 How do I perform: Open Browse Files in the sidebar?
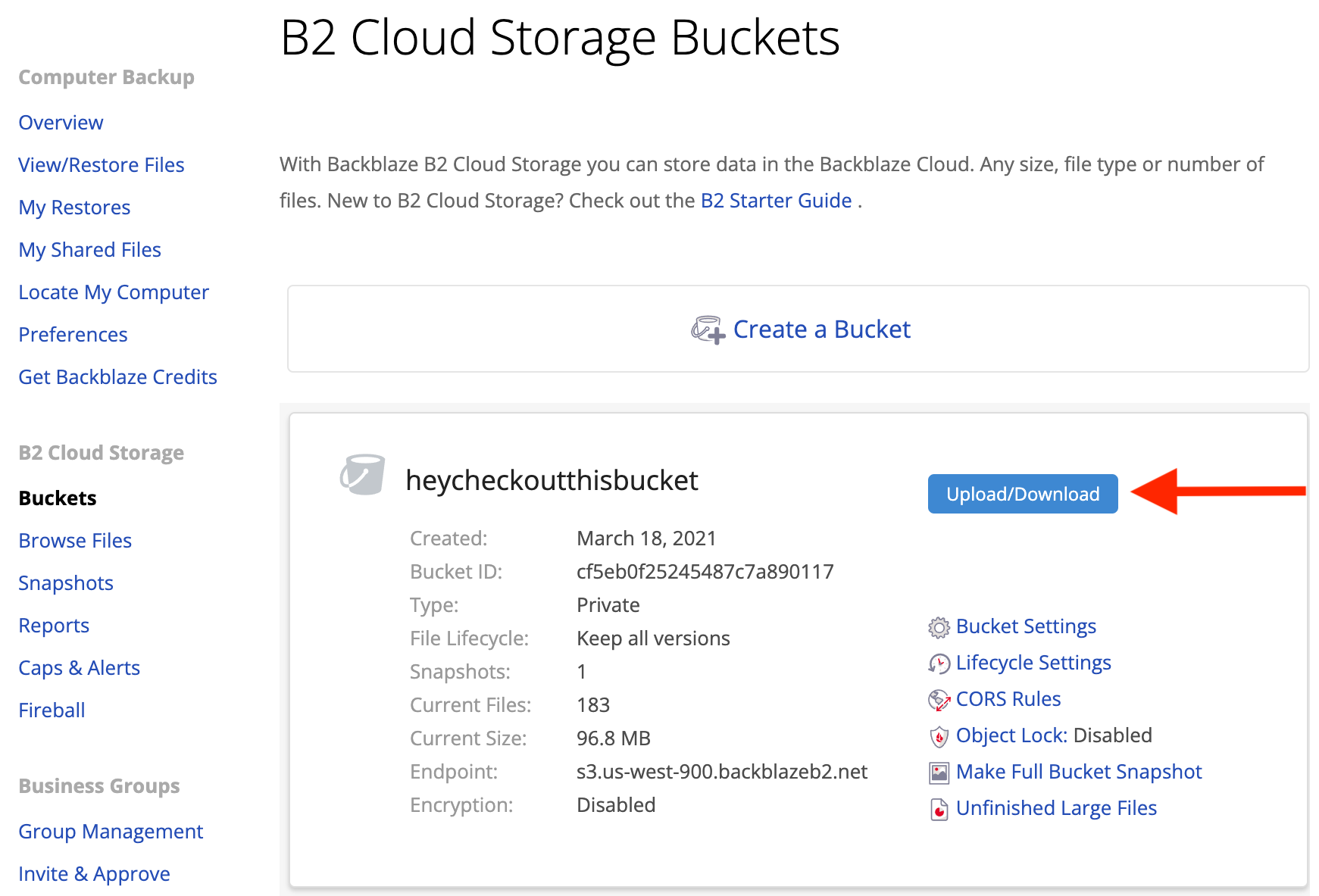(75, 541)
